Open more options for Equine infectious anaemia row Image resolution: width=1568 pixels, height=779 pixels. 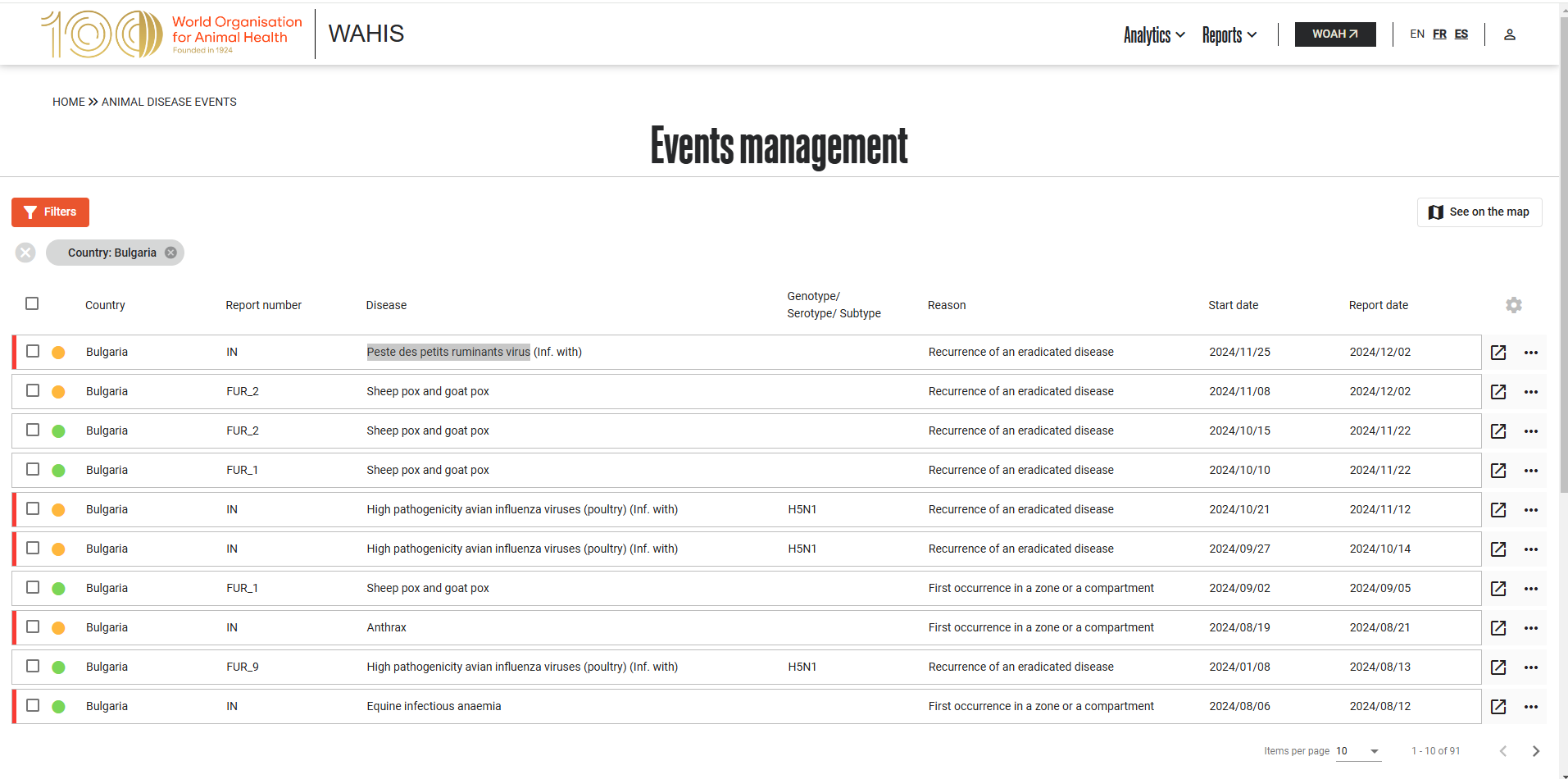[1530, 707]
